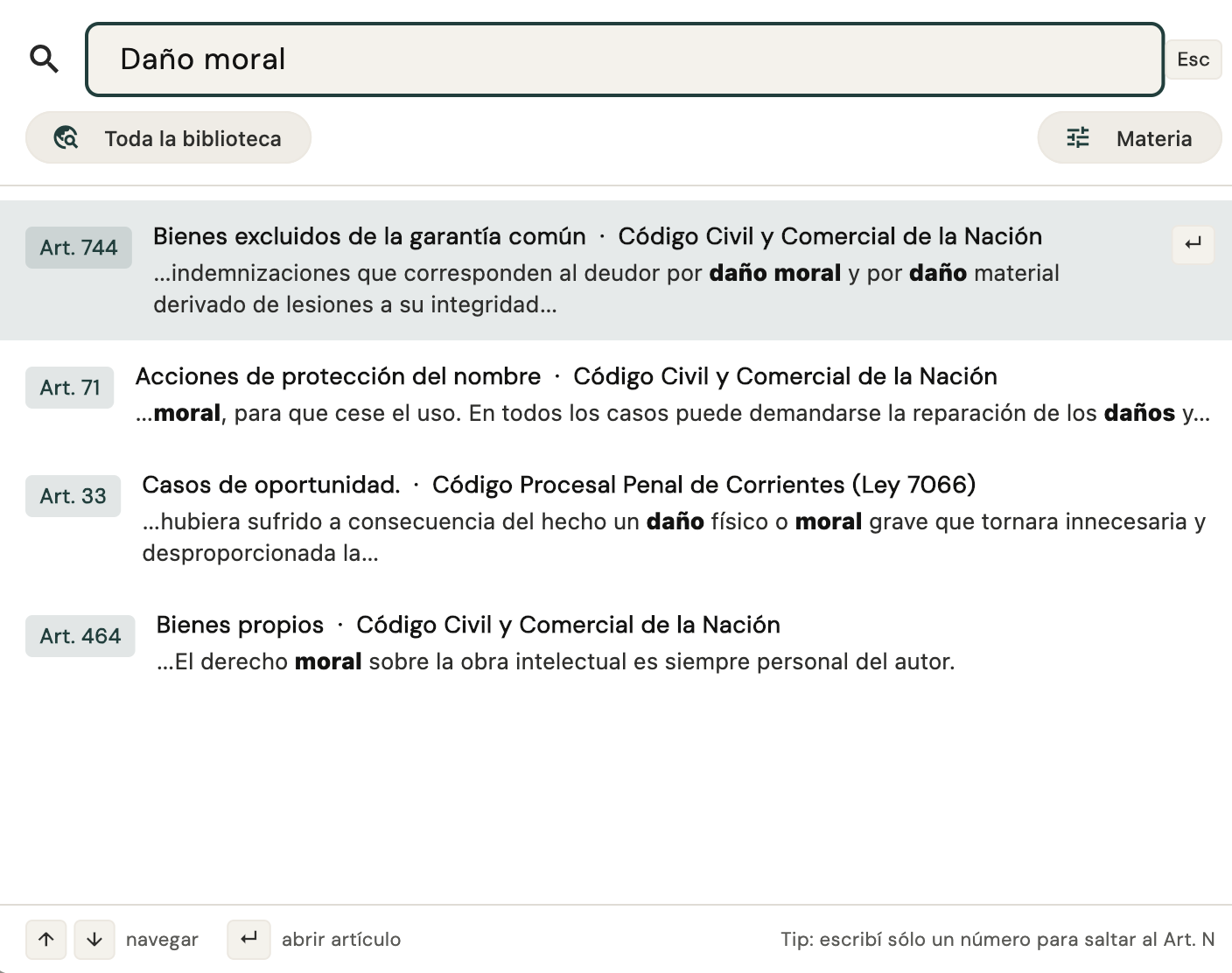Click the 'navegar' label

pos(162,940)
